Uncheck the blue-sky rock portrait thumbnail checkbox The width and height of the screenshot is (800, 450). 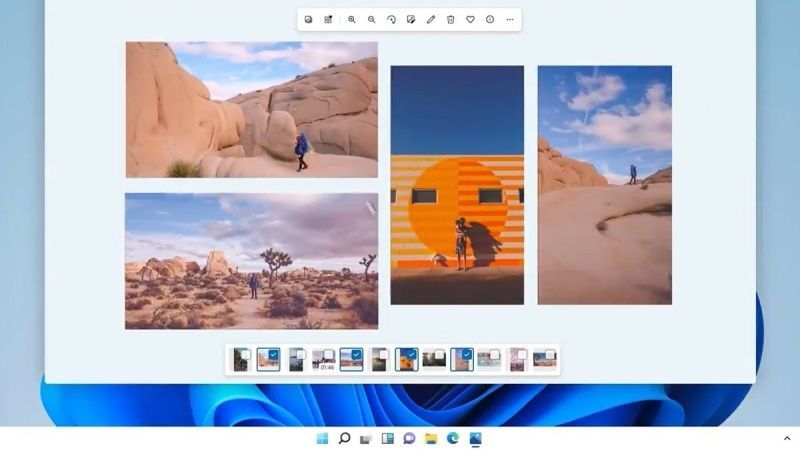click(x=467, y=355)
